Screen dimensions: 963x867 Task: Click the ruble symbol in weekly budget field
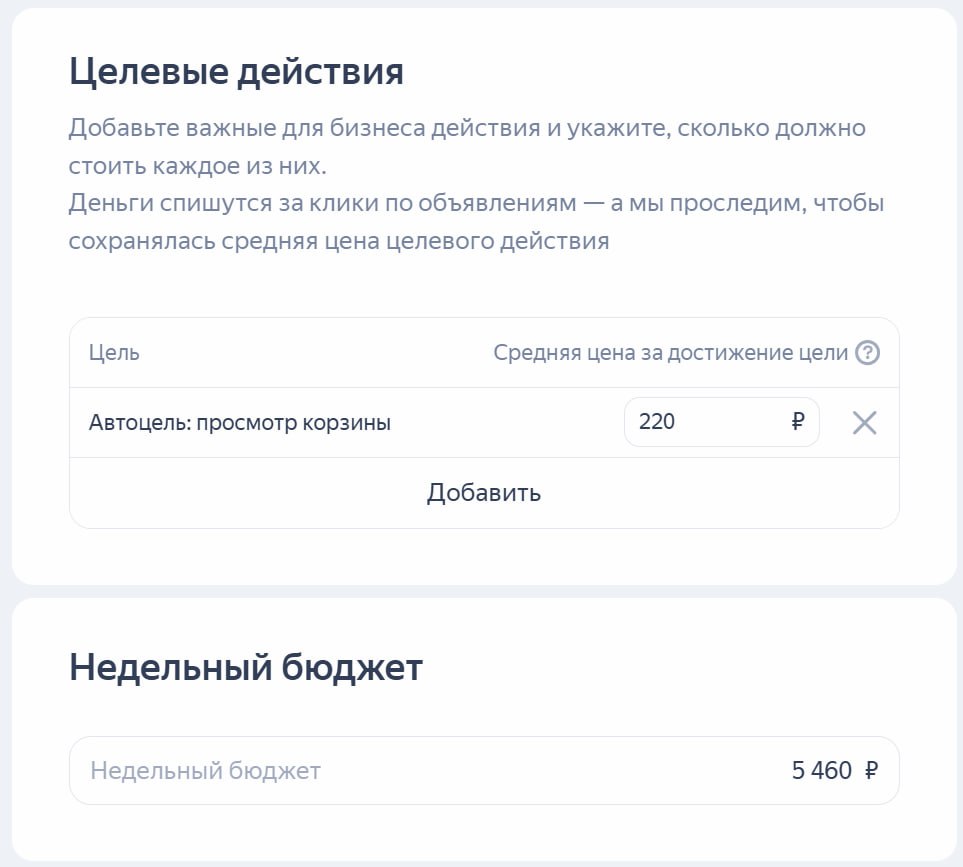tap(871, 771)
